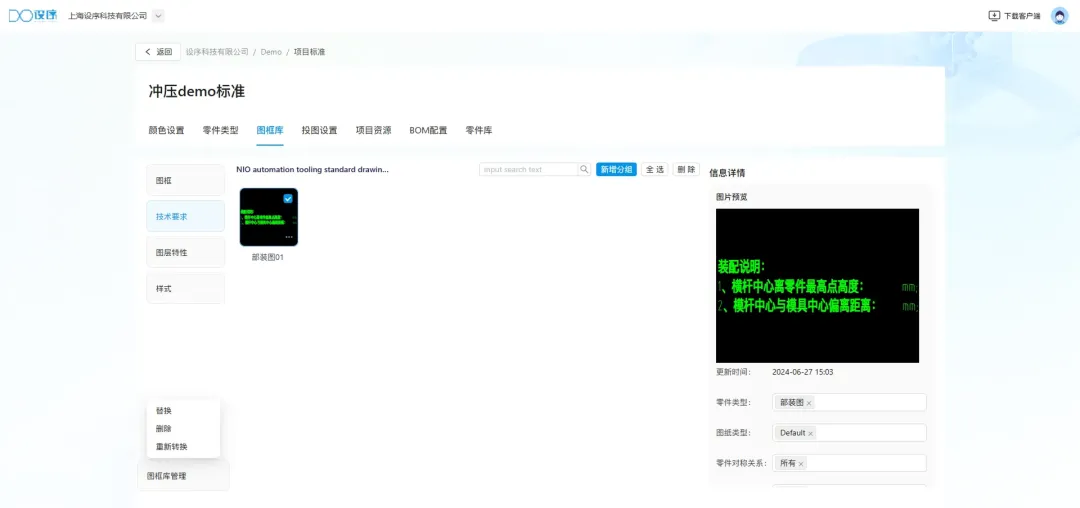
Task: Uncheck the 部装图01 thumbnail checkbox
Action: point(288,198)
